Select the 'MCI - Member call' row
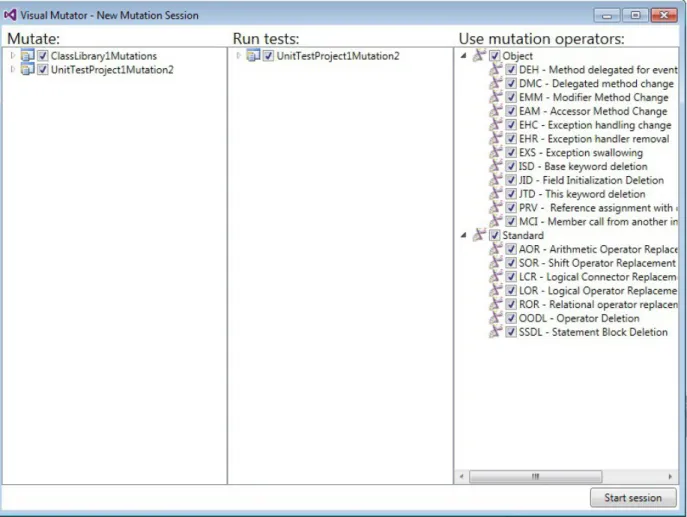687x517 pixels. [x=598, y=221]
